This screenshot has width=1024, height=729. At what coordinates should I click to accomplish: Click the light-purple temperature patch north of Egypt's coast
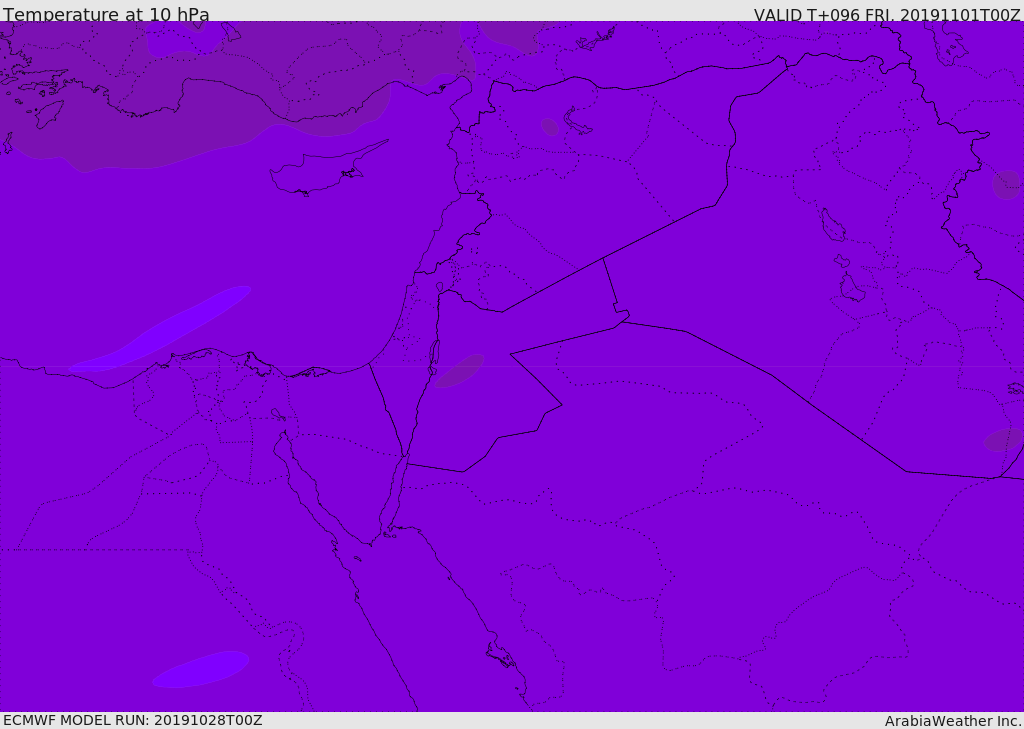(160, 329)
